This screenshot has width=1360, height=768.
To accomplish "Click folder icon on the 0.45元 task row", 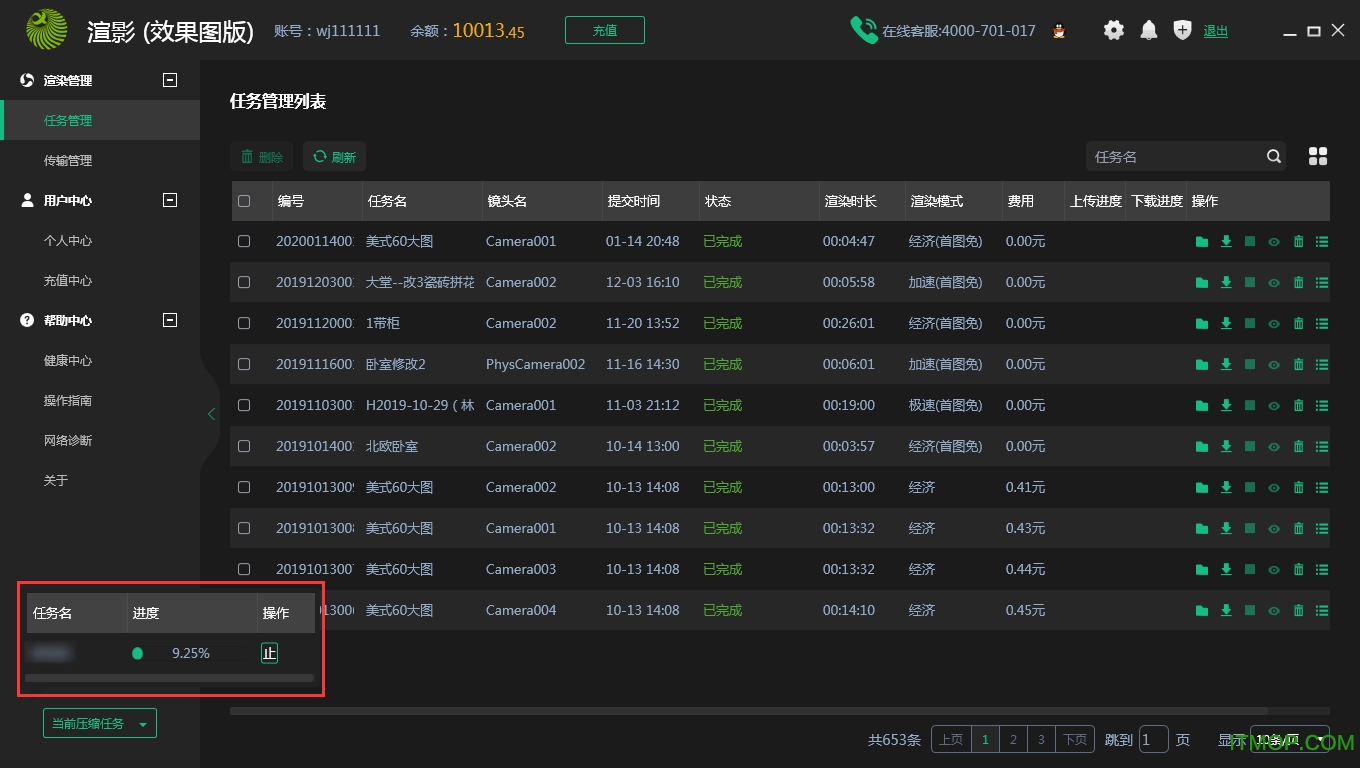I will (x=1202, y=611).
